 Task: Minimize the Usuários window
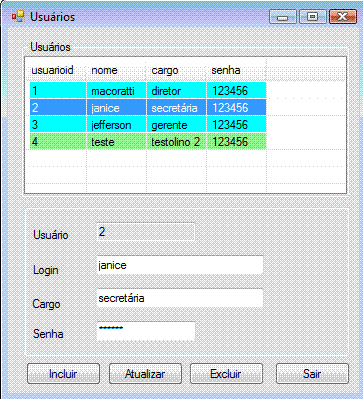(283, 17)
